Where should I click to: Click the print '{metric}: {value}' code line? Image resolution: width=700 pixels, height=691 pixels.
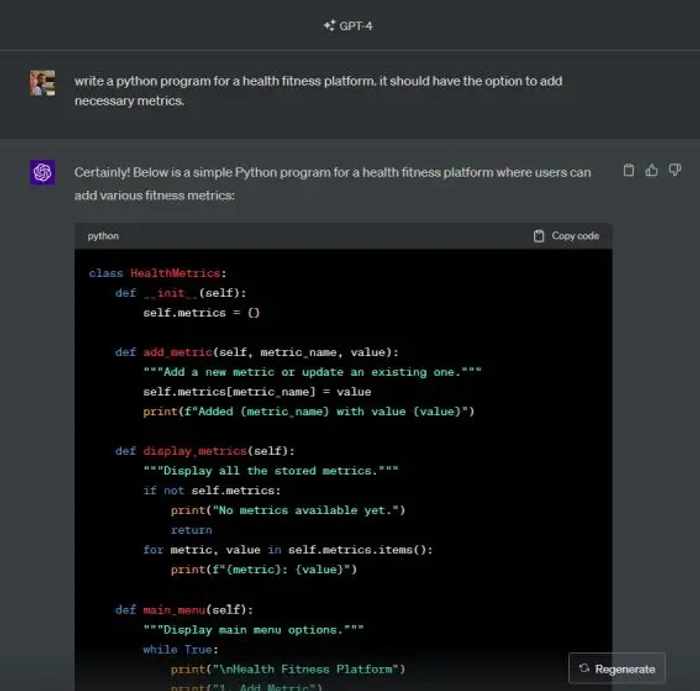click(x=264, y=569)
